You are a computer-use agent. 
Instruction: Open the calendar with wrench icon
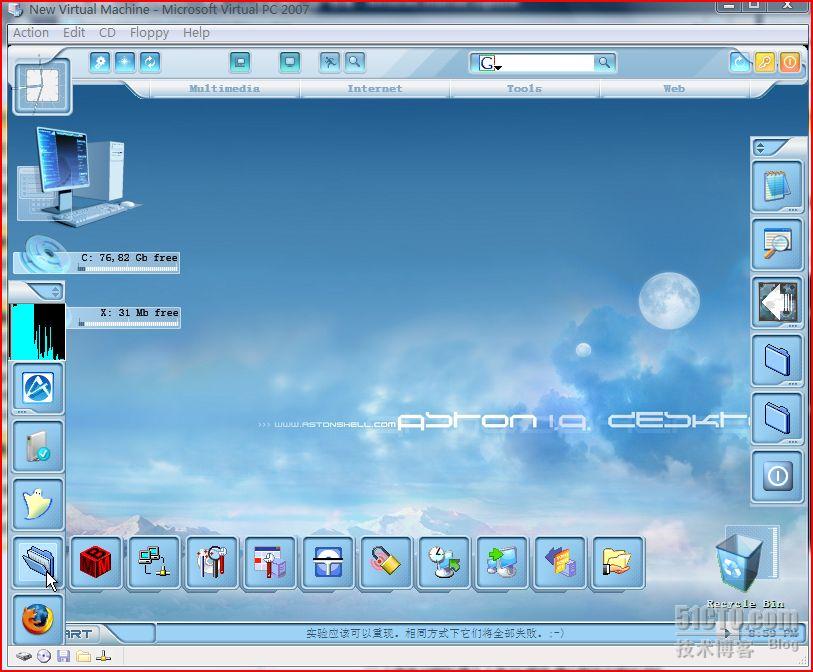(x=270, y=563)
